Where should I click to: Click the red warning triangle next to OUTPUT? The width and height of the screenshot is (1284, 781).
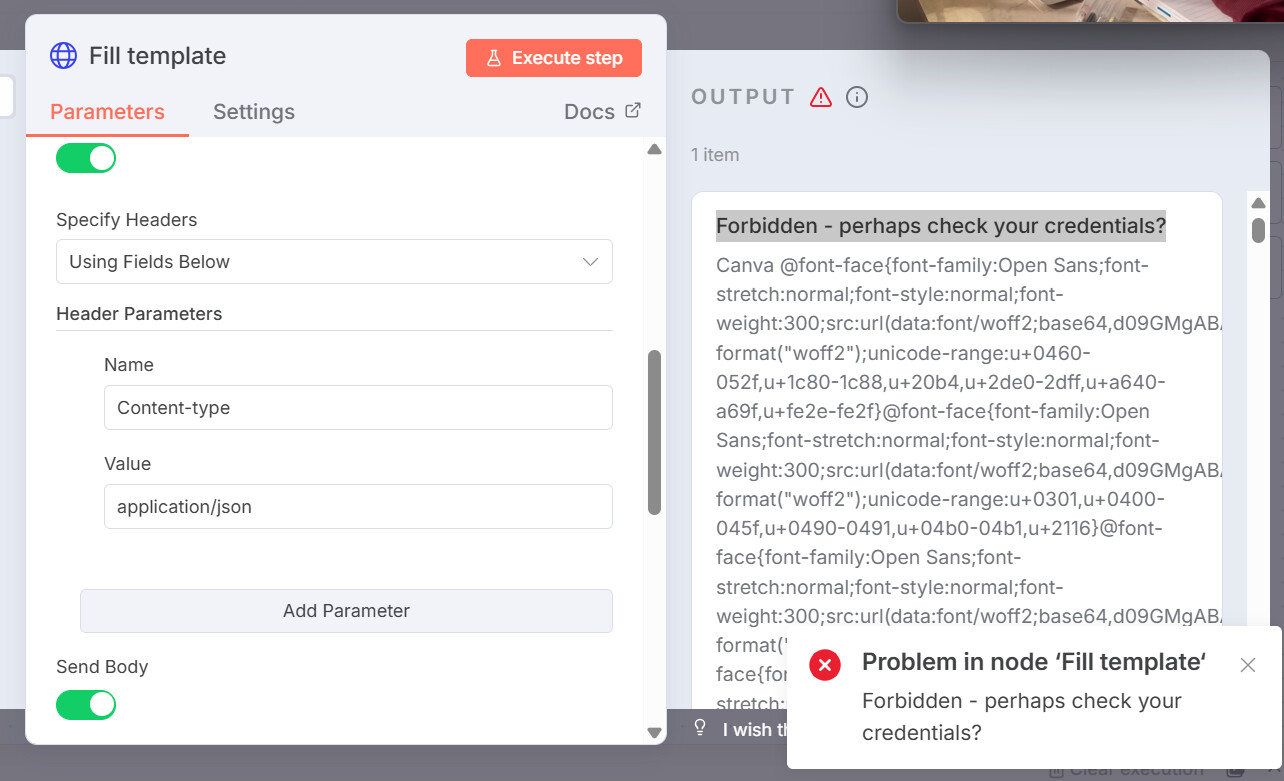point(821,97)
